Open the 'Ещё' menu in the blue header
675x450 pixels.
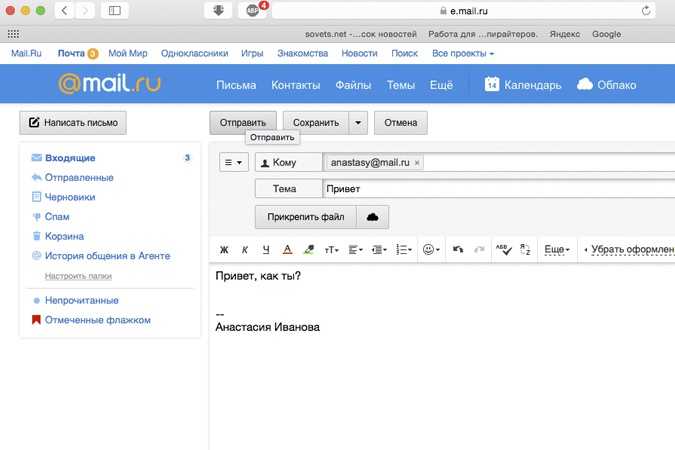point(441,85)
